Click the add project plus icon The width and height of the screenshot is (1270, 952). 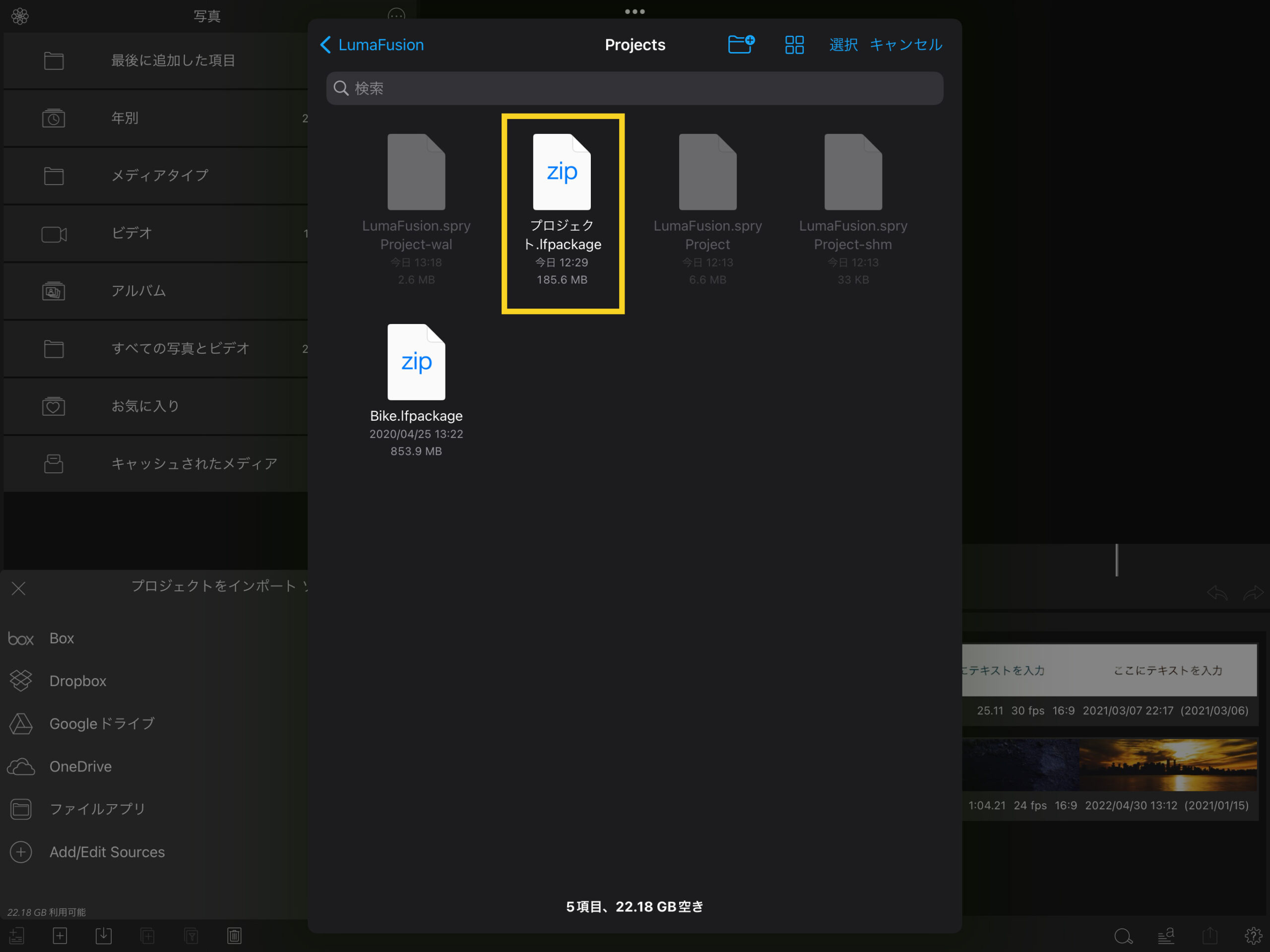coord(60,936)
